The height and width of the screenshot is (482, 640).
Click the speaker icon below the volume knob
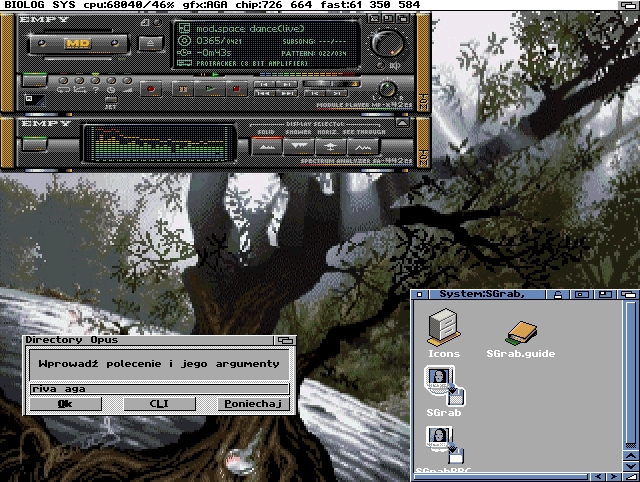point(394,65)
